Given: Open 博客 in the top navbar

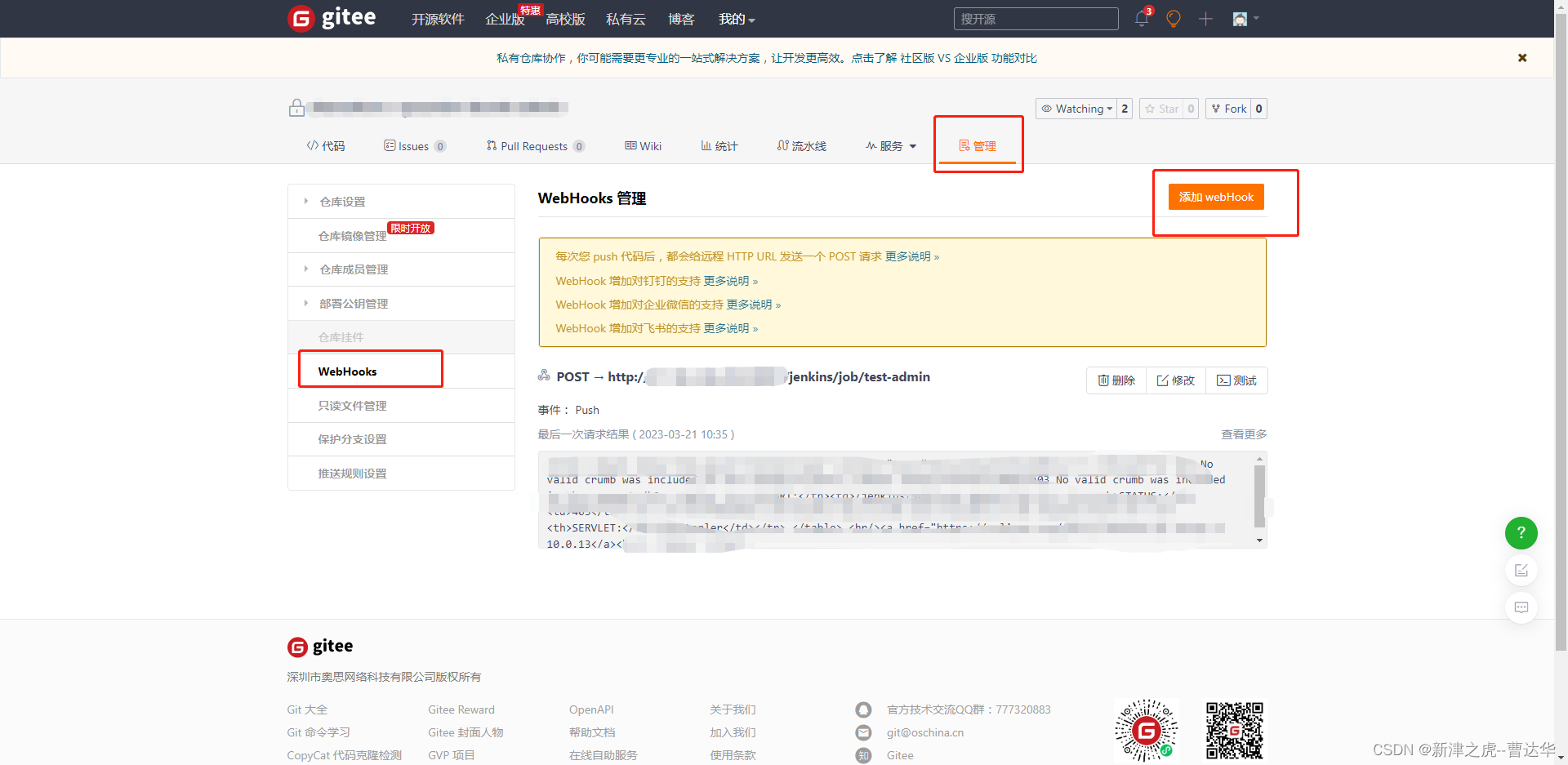Looking at the screenshot, I should pos(681,19).
